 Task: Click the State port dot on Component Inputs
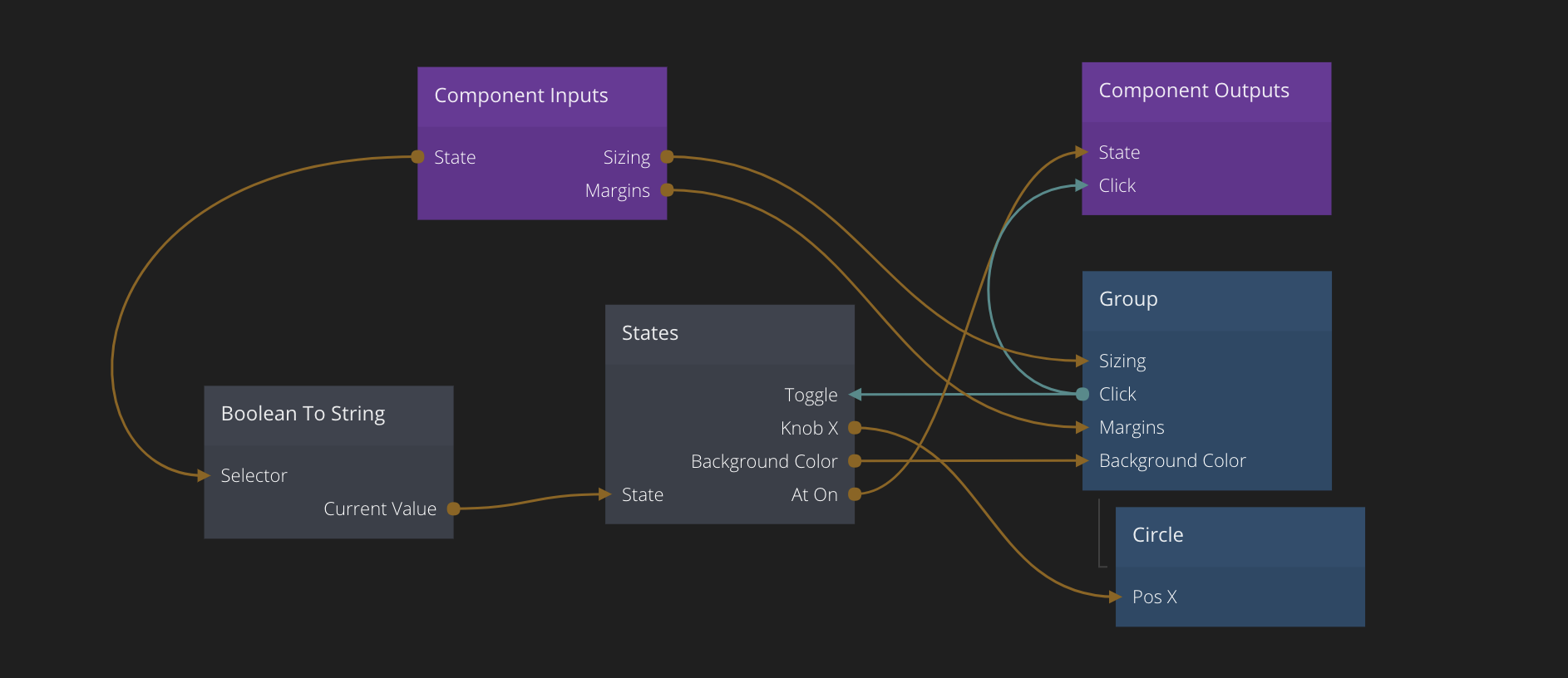pos(418,157)
